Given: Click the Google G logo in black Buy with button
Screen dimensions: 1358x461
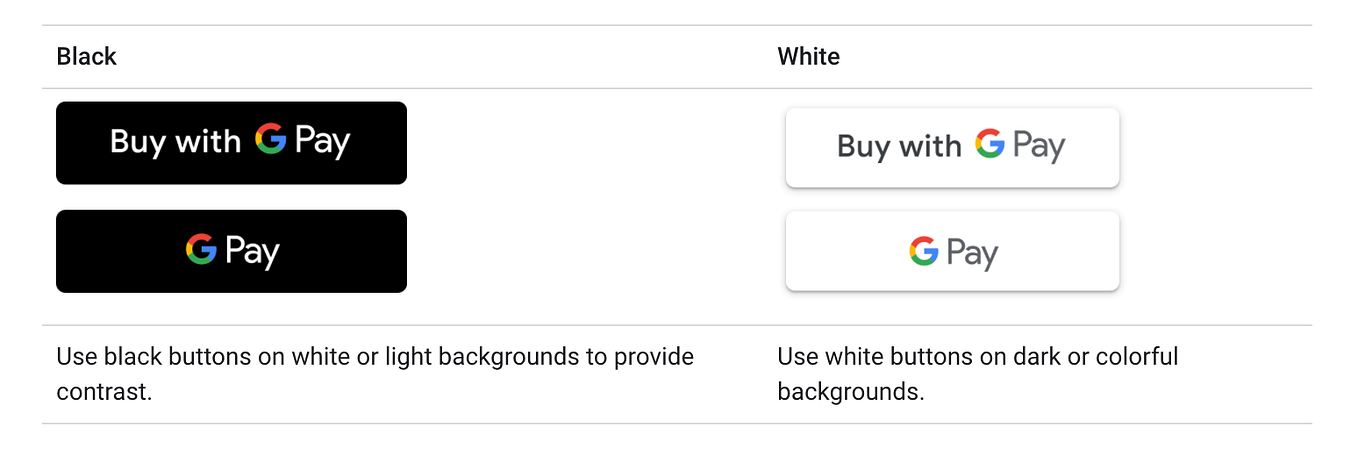Looking at the screenshot, I should tap(270, 139).
